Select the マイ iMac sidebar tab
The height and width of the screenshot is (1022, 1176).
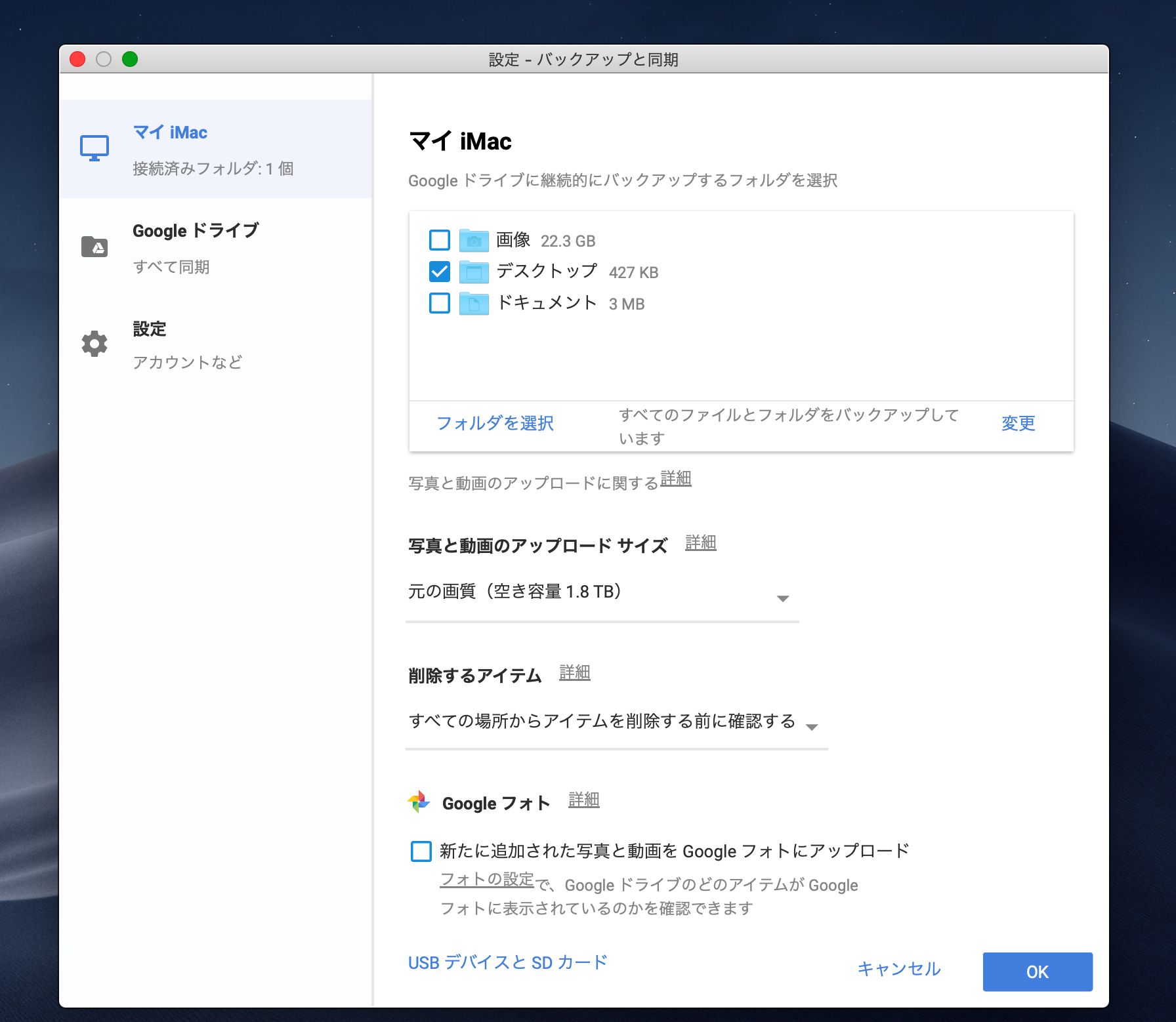pyautogui.click(x=216, y=149)
